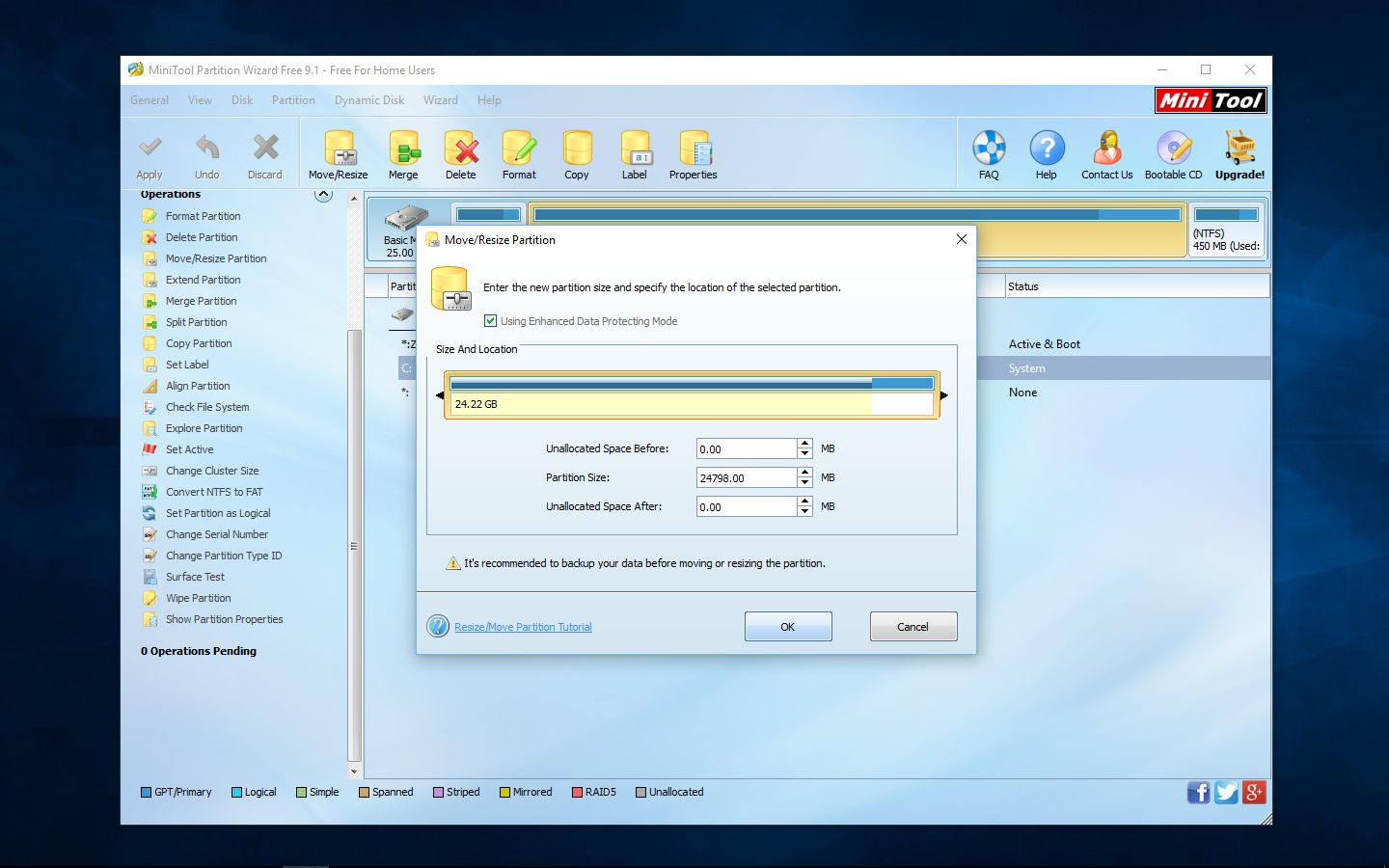Choose Wipe Partition in operations list
The width and height of the screenshot is (1389, 868).
pyautogui.click(x=198, y=598)
